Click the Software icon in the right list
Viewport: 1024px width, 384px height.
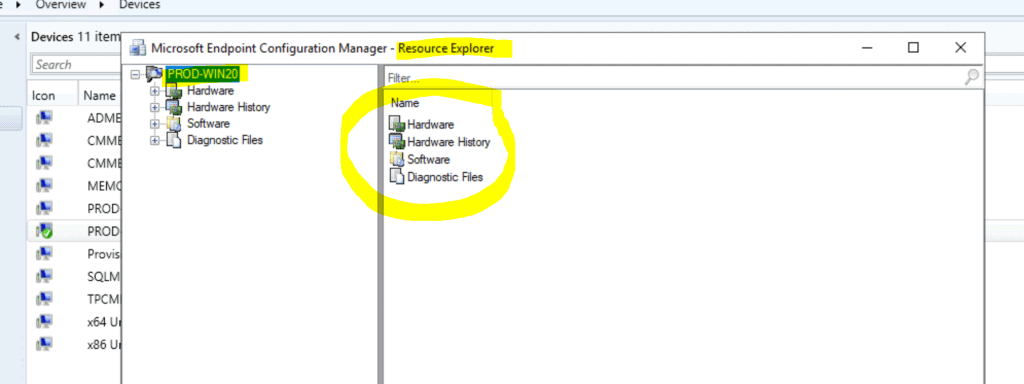(397, 159)
